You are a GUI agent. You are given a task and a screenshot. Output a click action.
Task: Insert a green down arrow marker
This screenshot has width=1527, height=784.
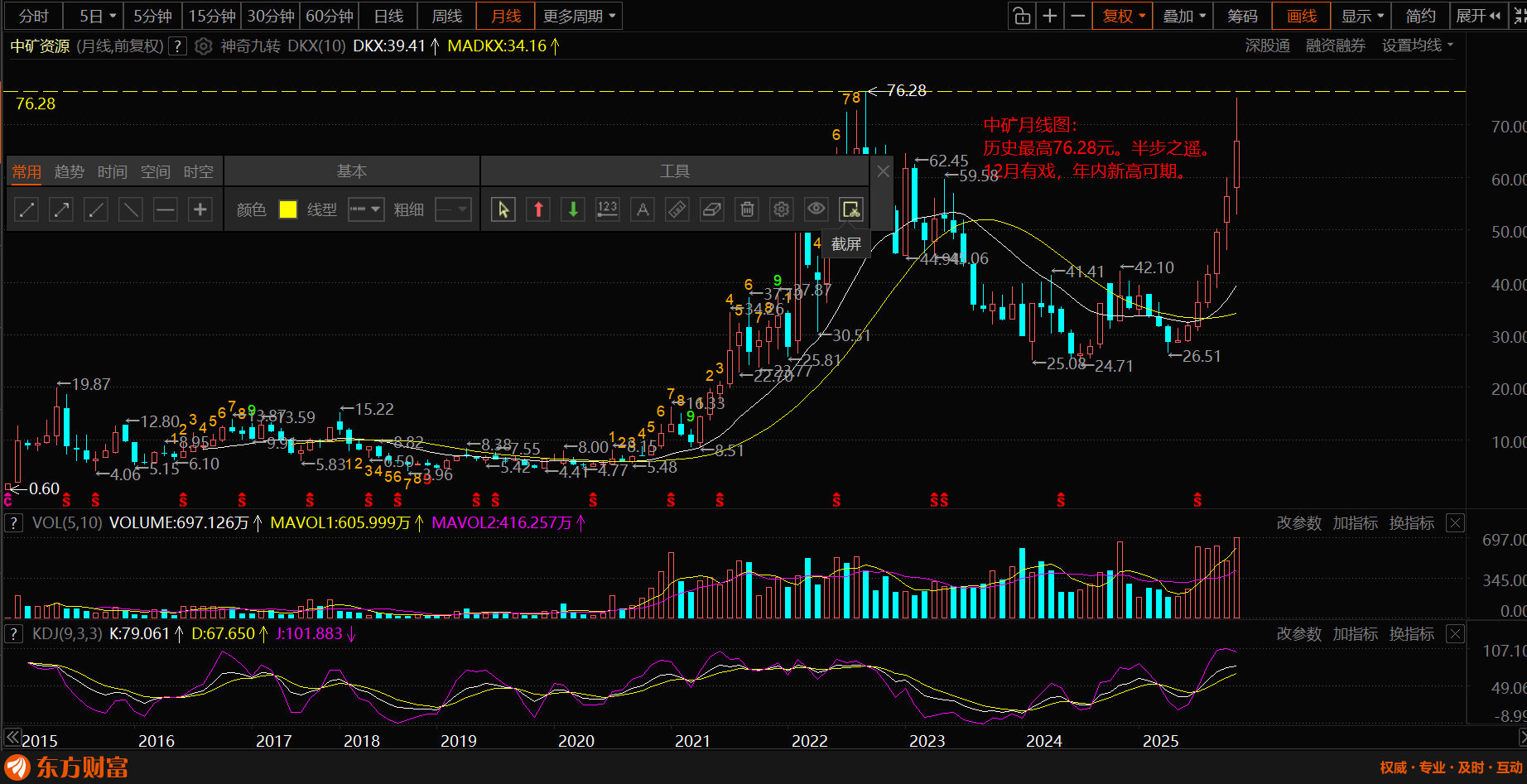(573, 209)
